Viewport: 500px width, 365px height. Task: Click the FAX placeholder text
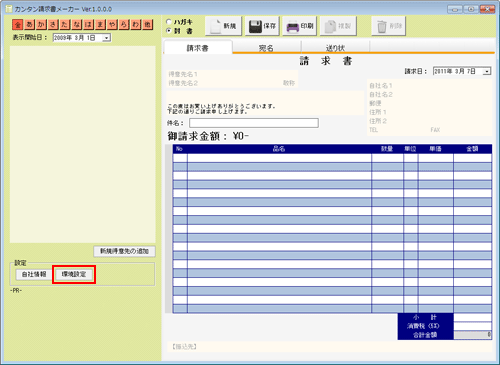tap(435, 130)
